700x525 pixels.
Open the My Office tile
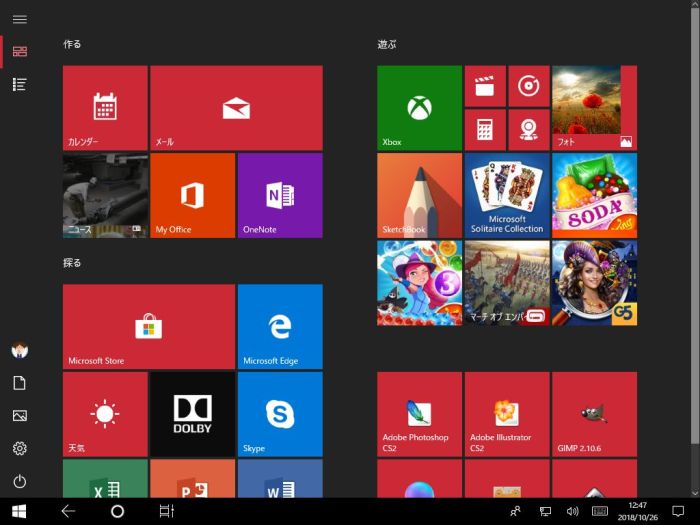coord(192,195)
